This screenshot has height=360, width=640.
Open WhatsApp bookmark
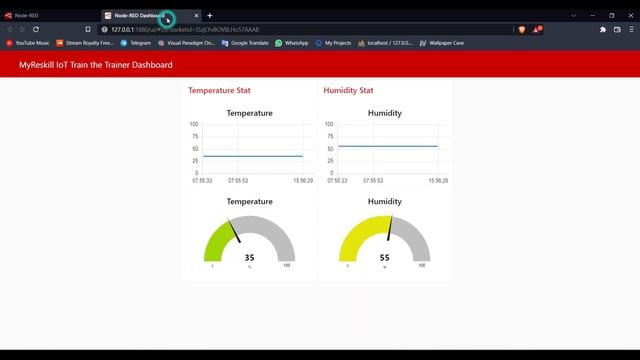click(x=292, y=43)
